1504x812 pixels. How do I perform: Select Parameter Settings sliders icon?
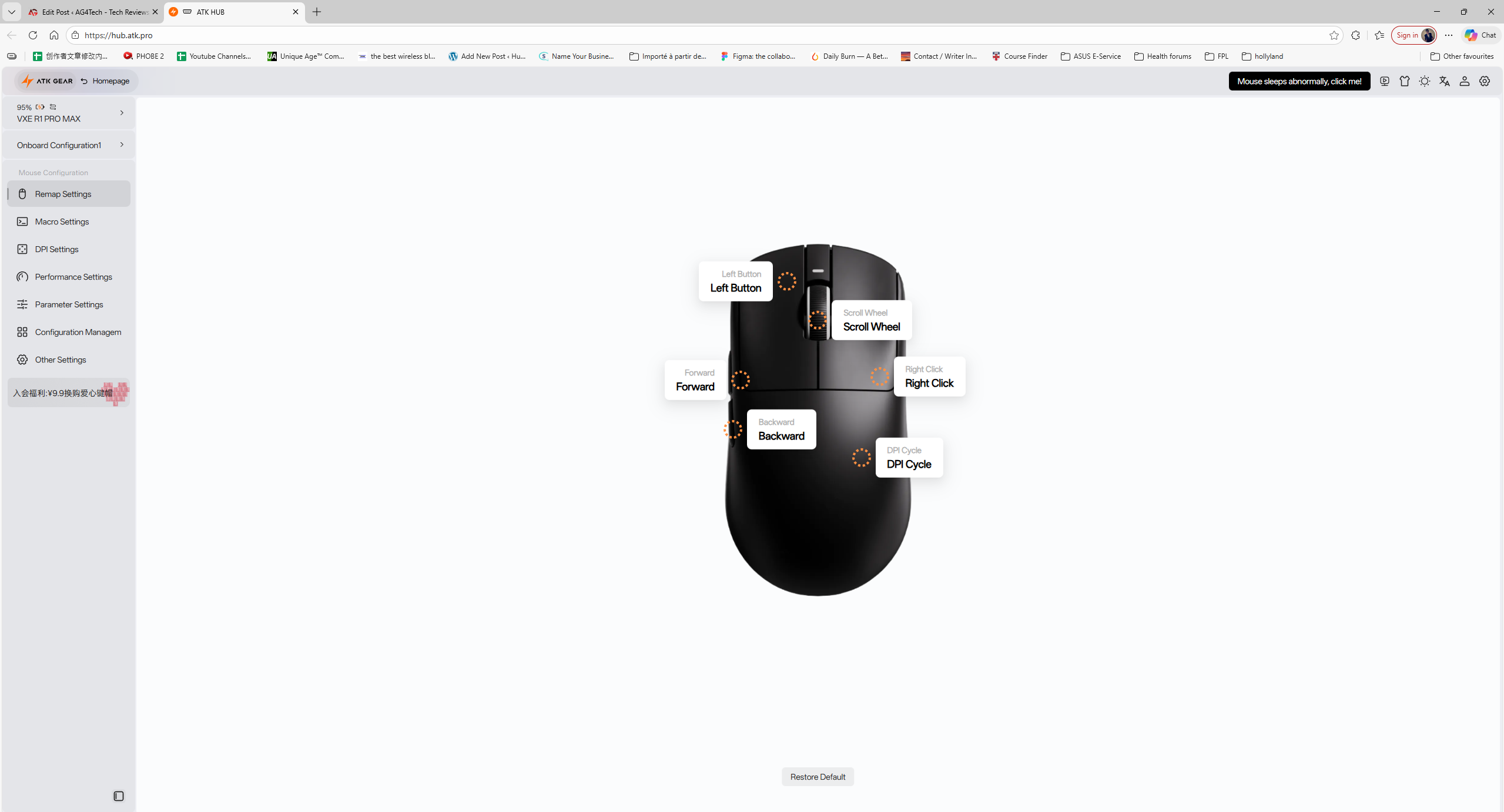[x=22, y=304]
